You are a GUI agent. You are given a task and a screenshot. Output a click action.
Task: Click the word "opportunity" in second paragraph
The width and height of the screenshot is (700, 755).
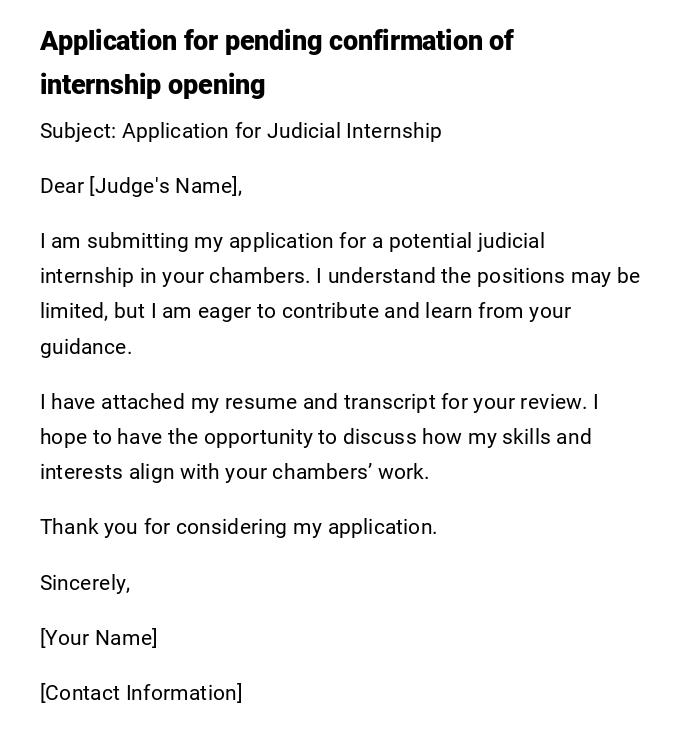coord(258,438)
